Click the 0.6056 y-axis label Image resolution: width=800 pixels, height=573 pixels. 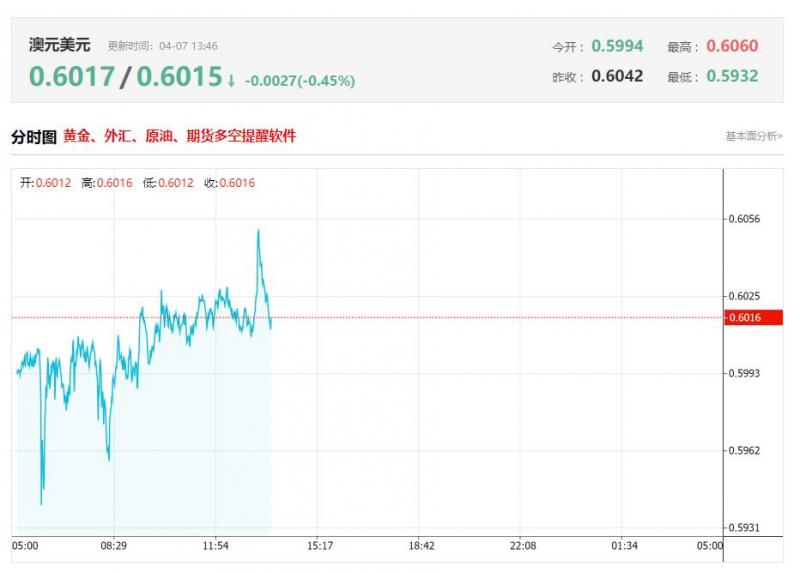pyautogui.click(x=744, y=219)
